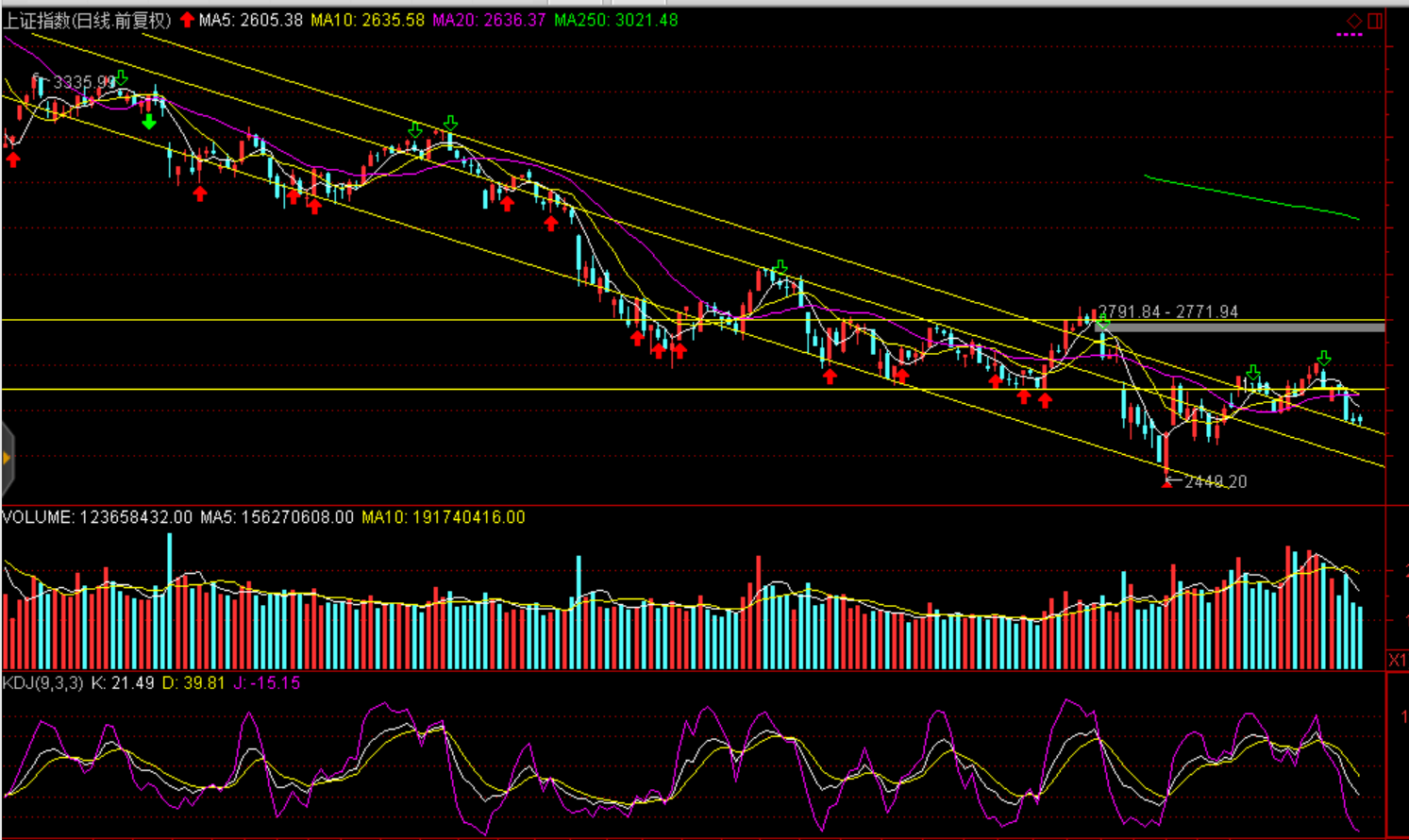Select the MA5 moving average label
This screenshot has height=840, width=1409.
tap(250, 20)
